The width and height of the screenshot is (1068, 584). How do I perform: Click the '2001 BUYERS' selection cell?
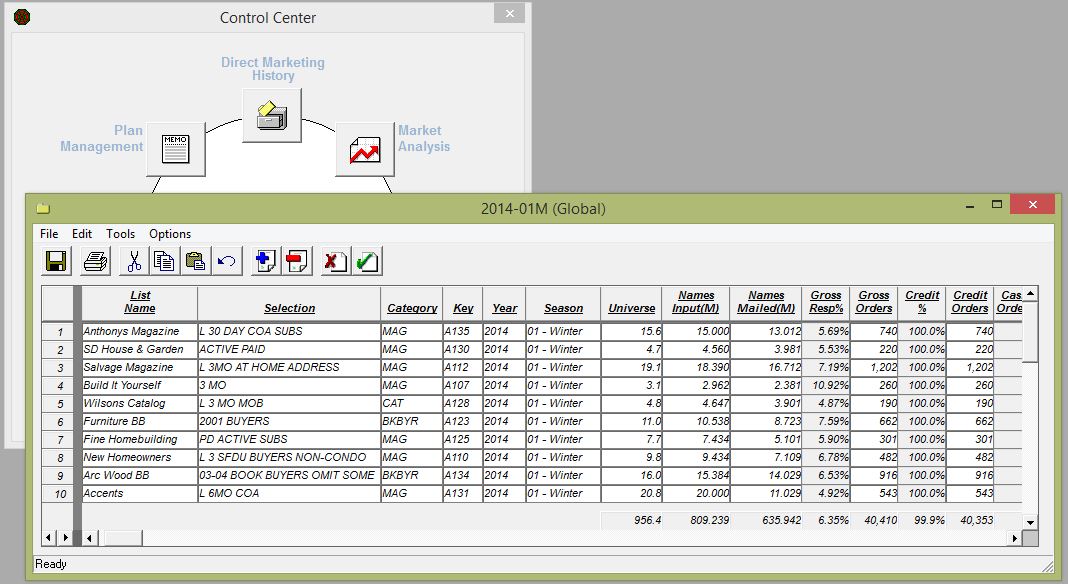289,422
